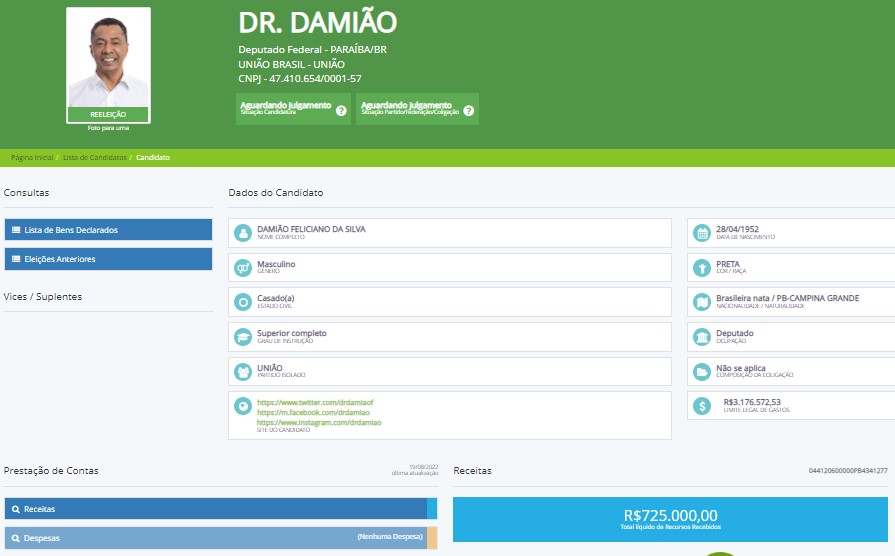Go to Página Inicial breadcrumb
The width and height of the screenshot is (895, 556).
point(32,158)
